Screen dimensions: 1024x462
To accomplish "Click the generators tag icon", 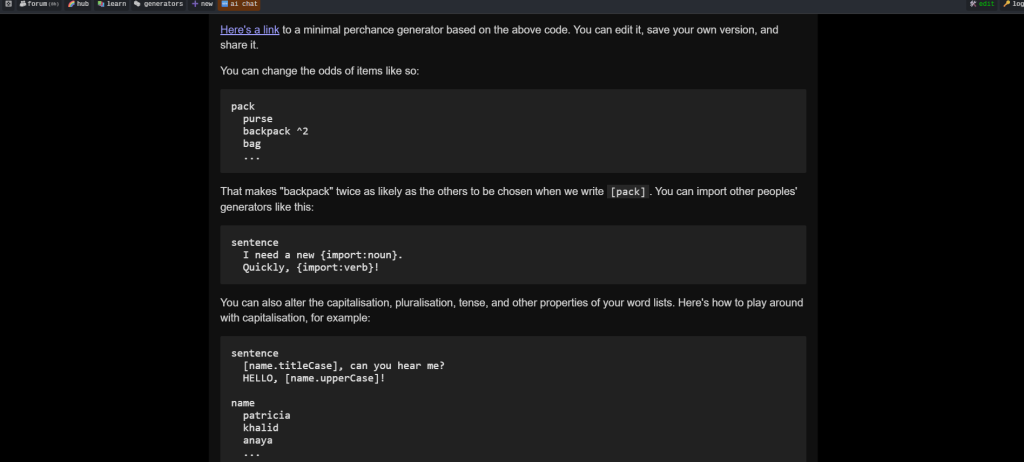I will coord(137,4).
